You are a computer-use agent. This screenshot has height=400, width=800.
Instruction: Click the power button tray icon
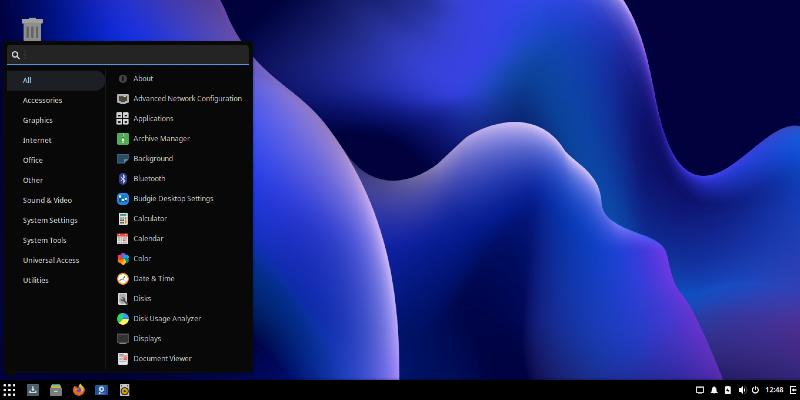pos(755,390)
